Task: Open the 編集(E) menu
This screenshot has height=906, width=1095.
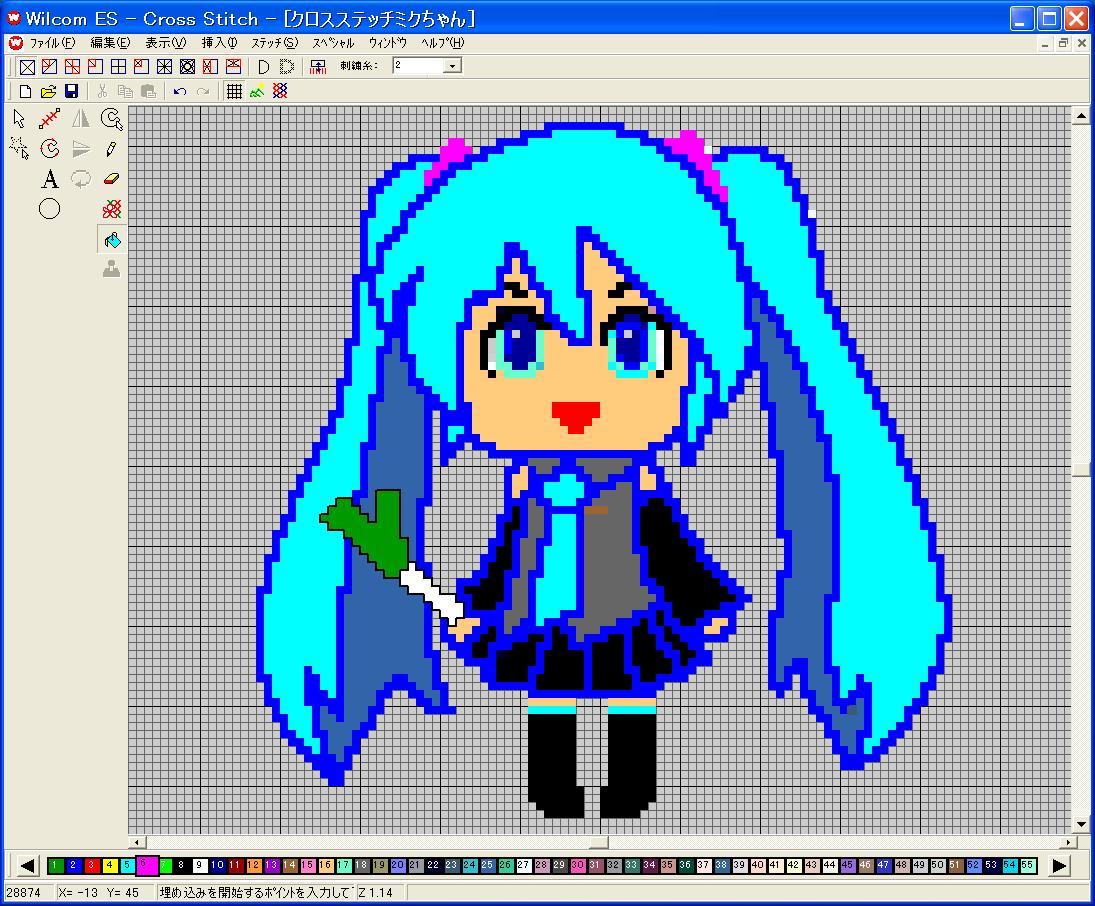Action: pyautogui.click(x=110, y=43)
